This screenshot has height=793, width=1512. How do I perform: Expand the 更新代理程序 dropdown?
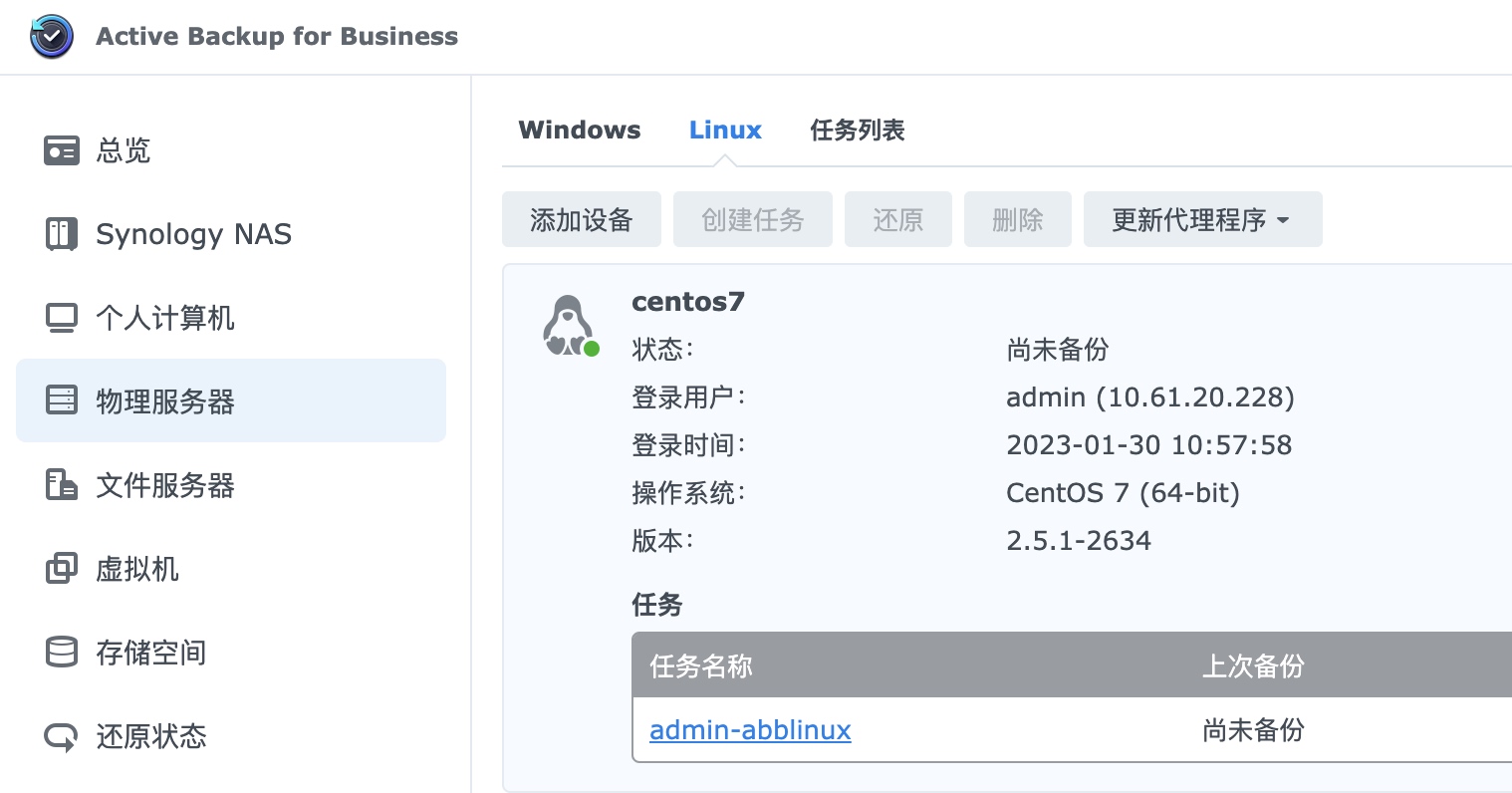1203,219
